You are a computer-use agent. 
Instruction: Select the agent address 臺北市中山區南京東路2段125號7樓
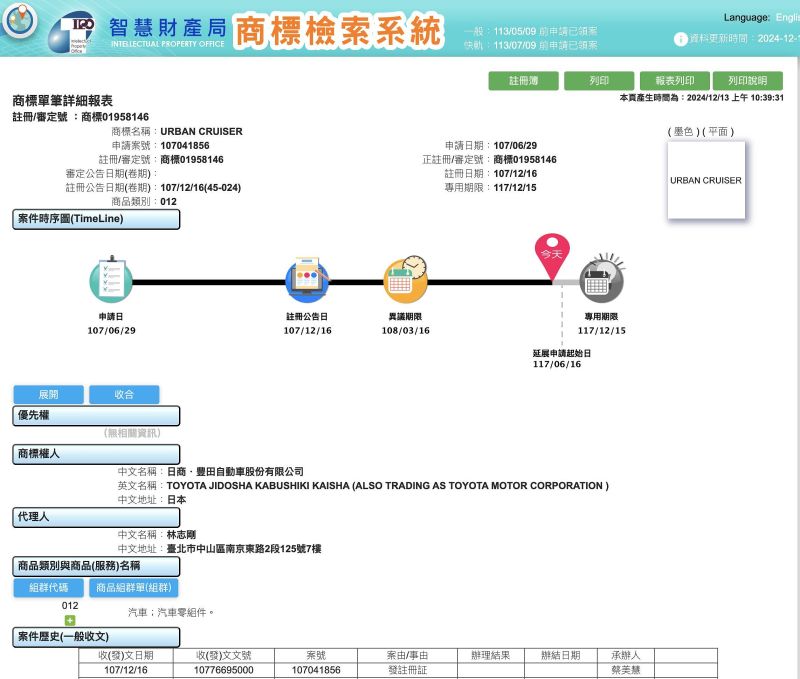244,549
